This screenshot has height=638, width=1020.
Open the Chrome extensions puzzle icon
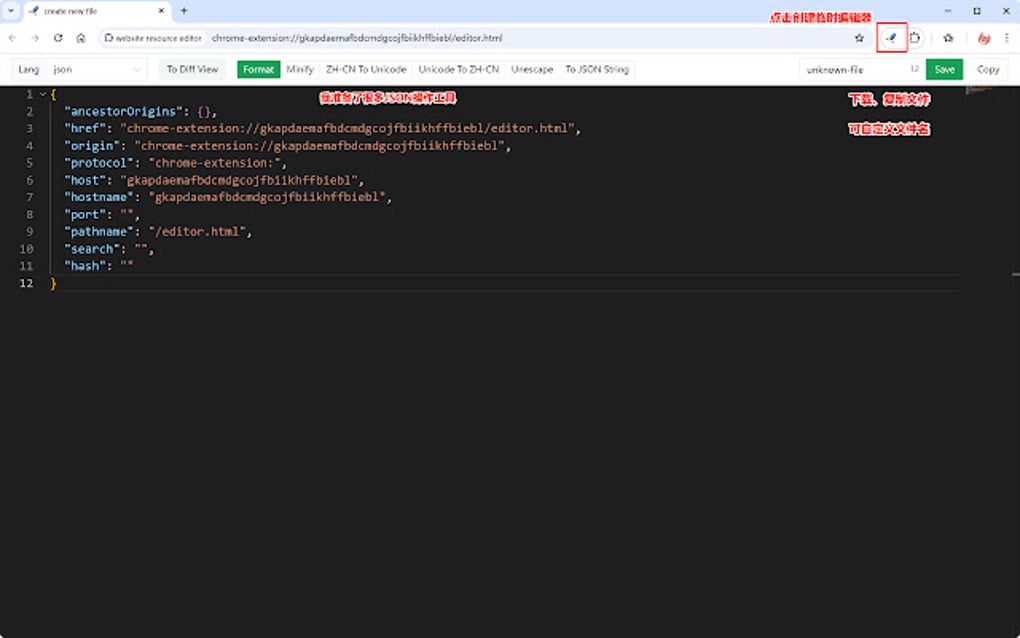coord(914,37)
